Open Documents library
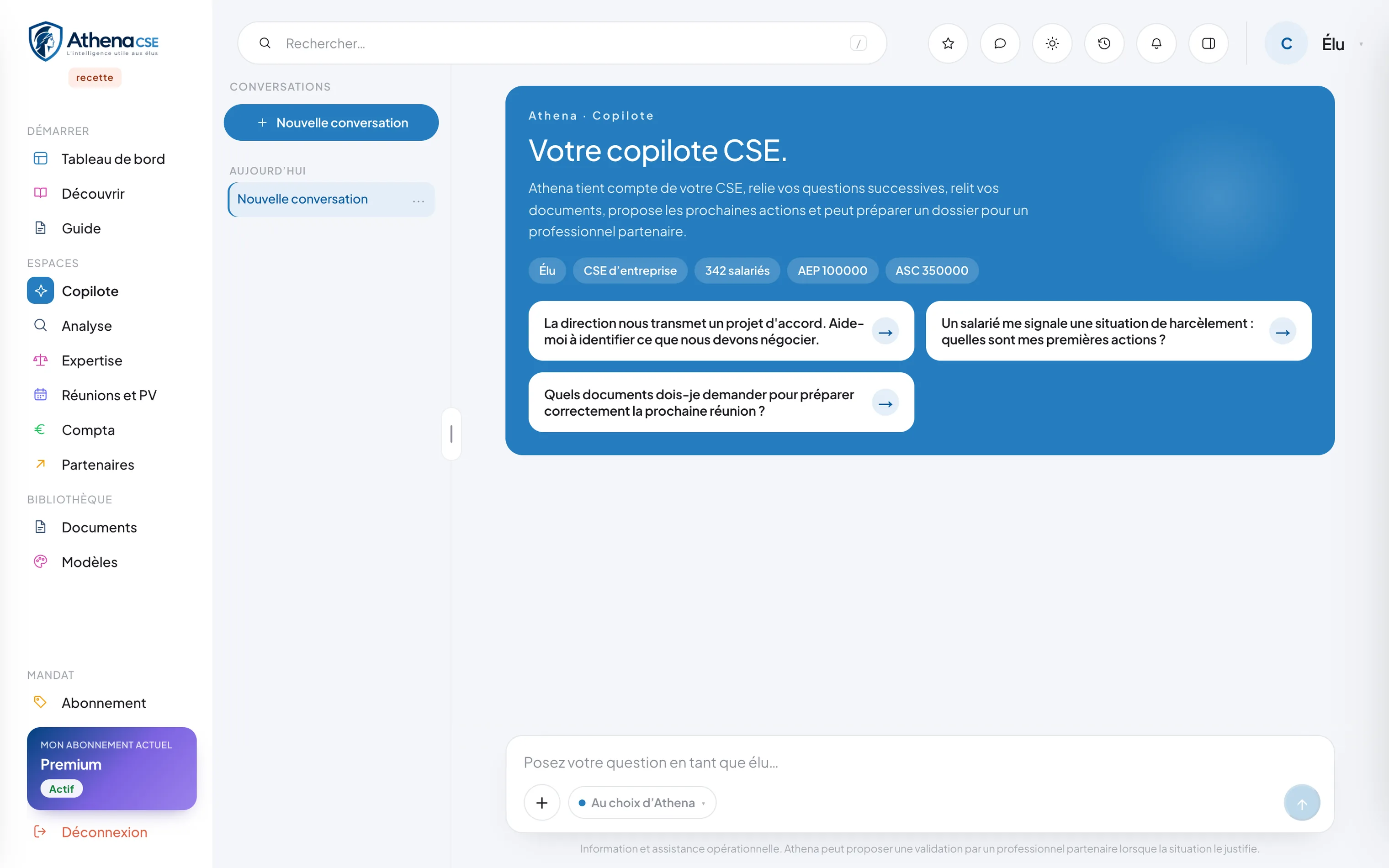This screenshot has width=1389, height=868. (x=112, y=527)
